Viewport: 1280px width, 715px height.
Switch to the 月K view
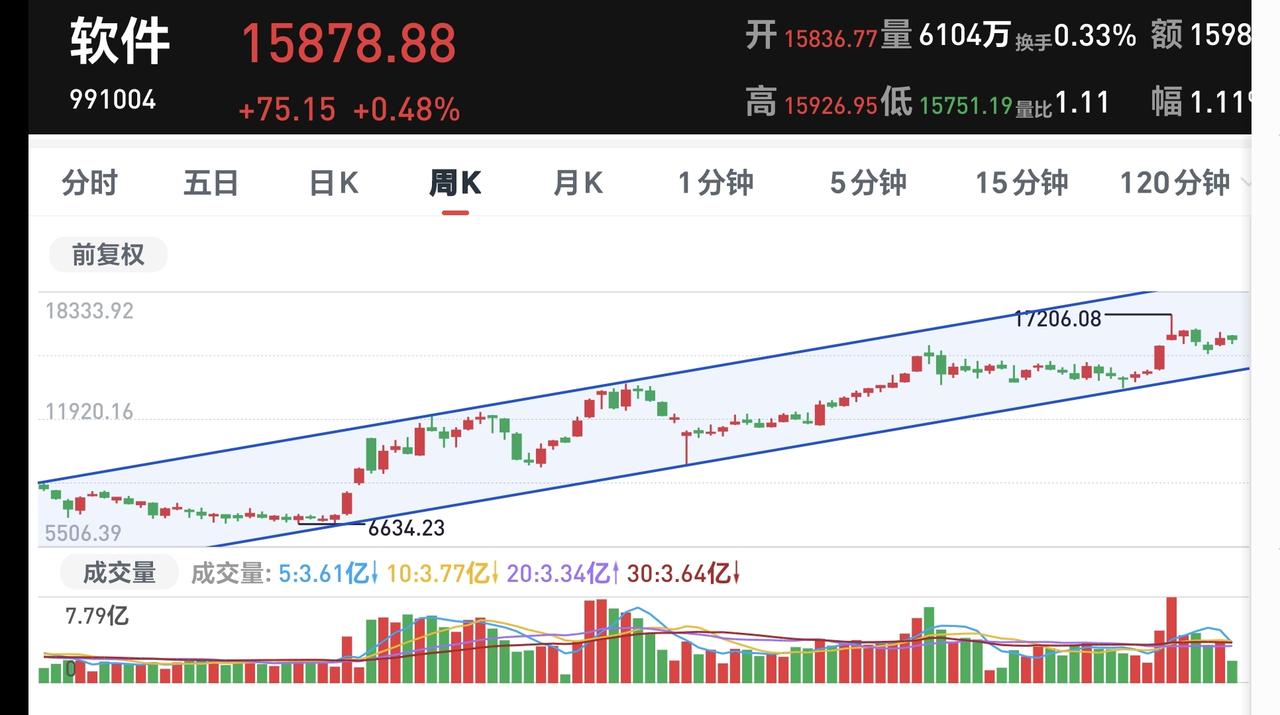click(578, 183)
